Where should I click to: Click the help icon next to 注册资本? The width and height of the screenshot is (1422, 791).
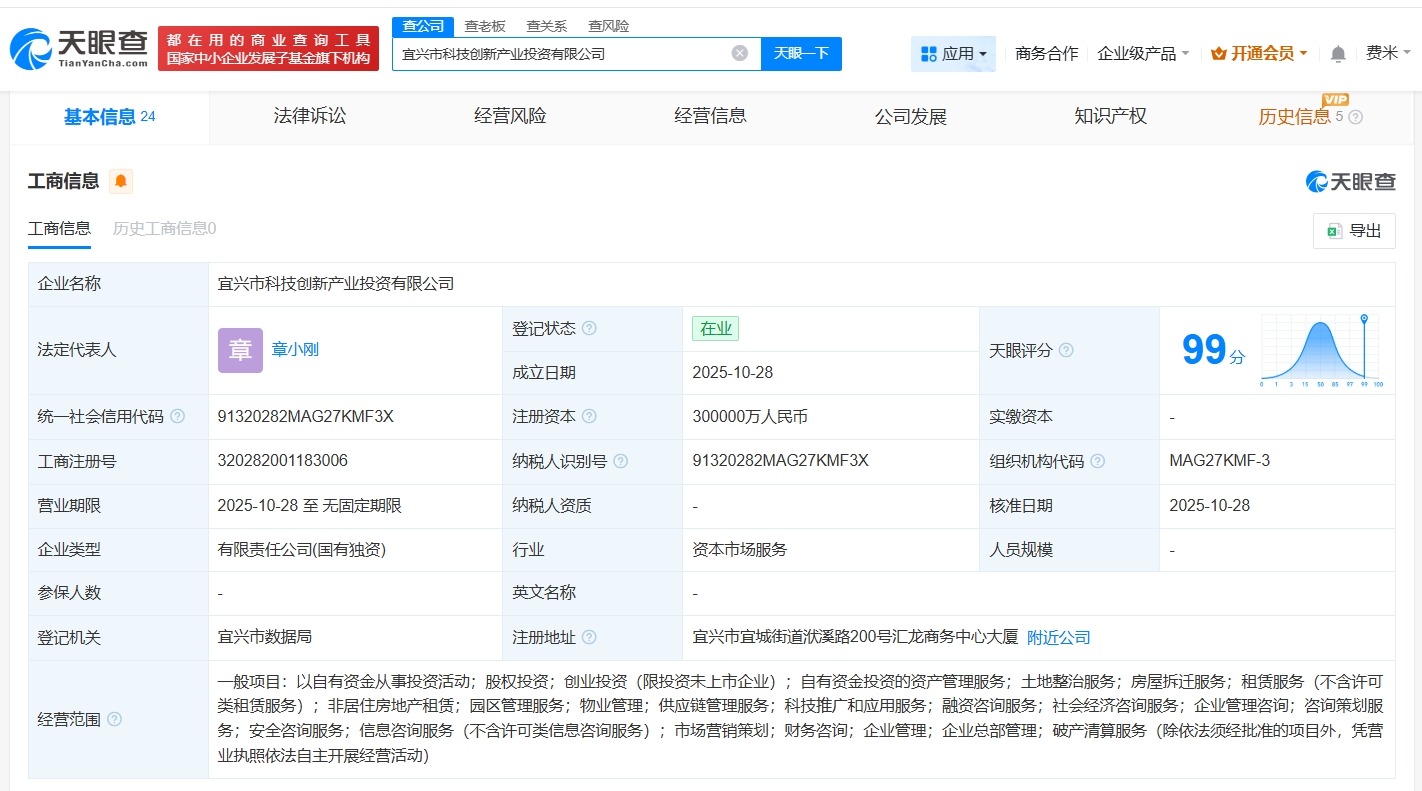coord(588,416)
